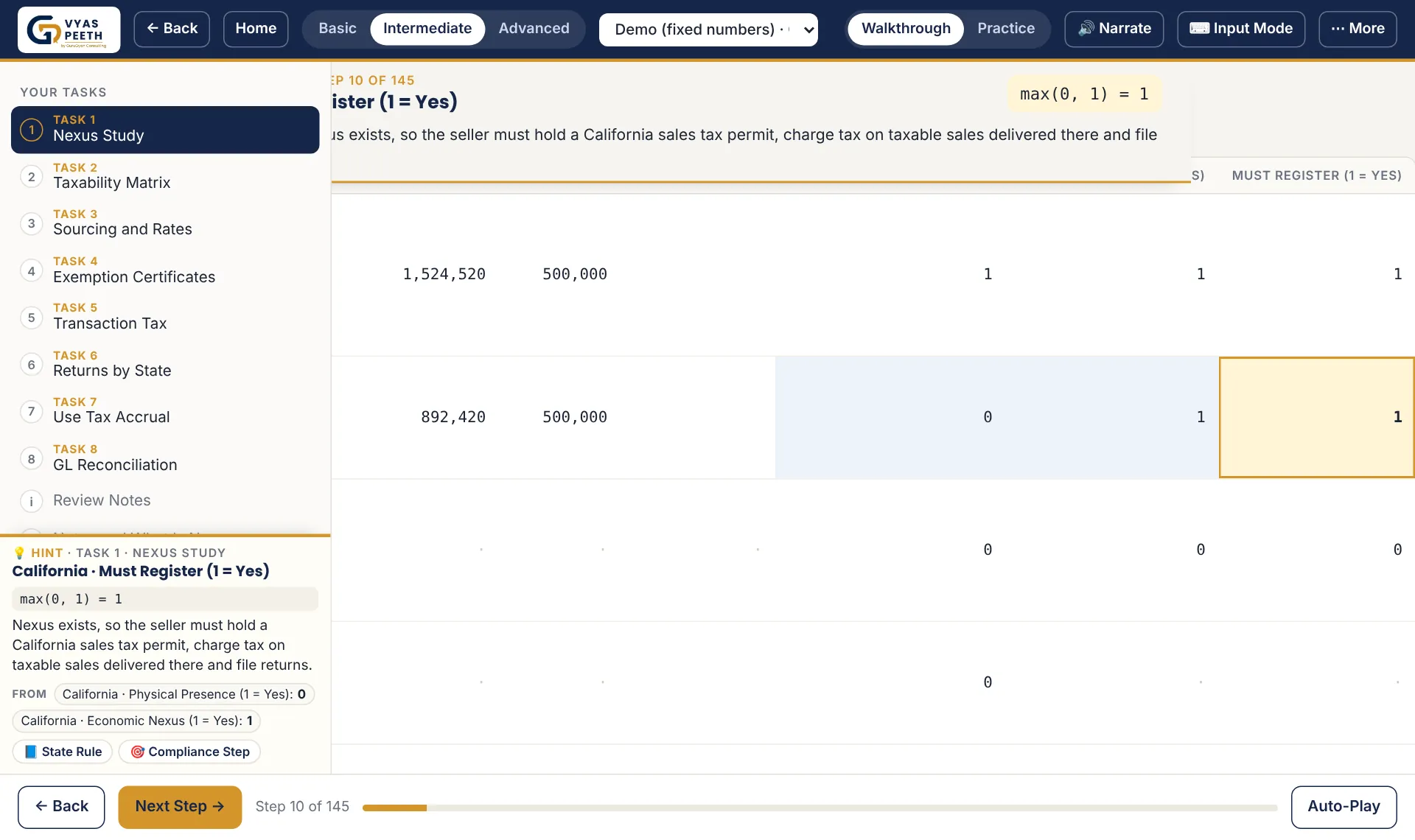
Task: Open Transaction Tax task
Action: point(165,318)
